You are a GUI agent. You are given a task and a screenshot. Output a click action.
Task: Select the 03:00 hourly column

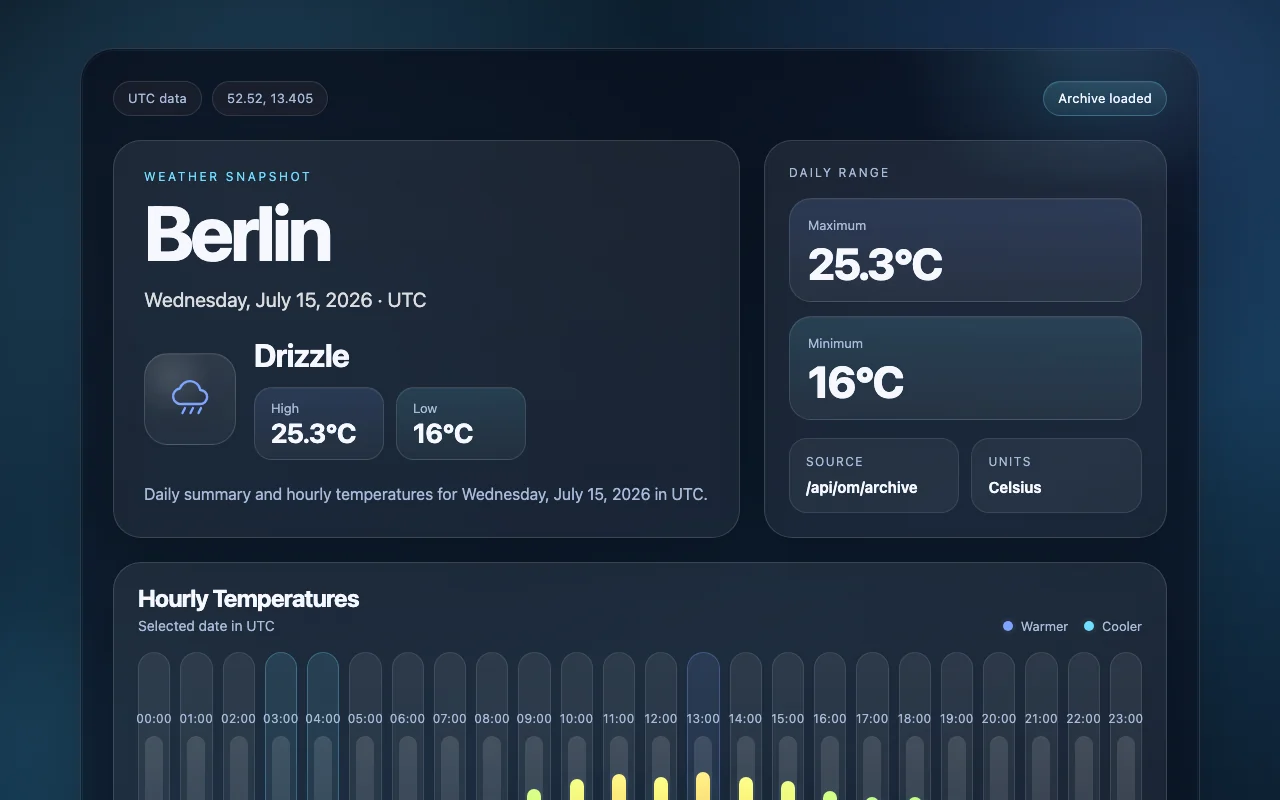pos(281,726)
